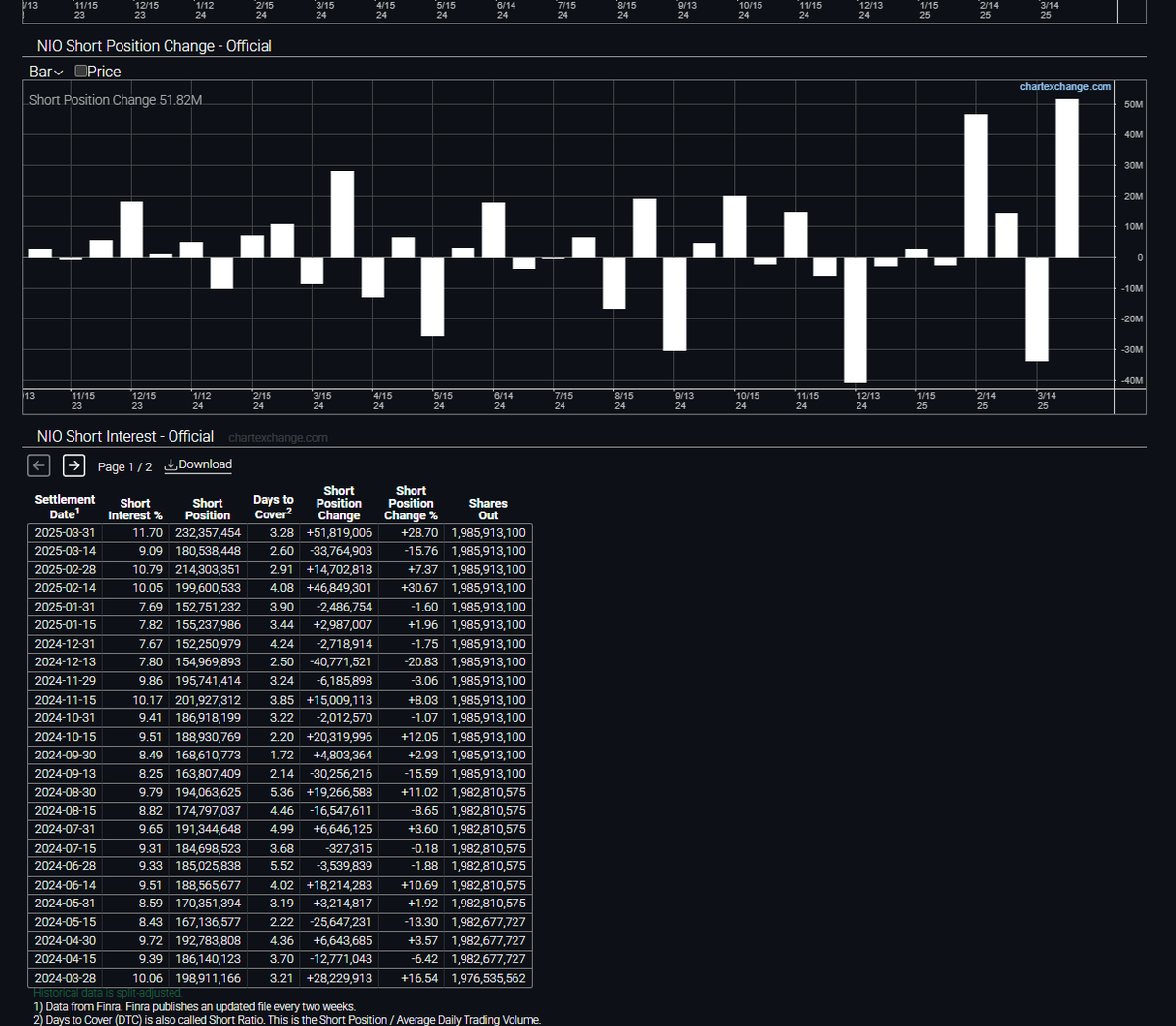Select the 2024-12-31 date cell

[x=66, y=644]
